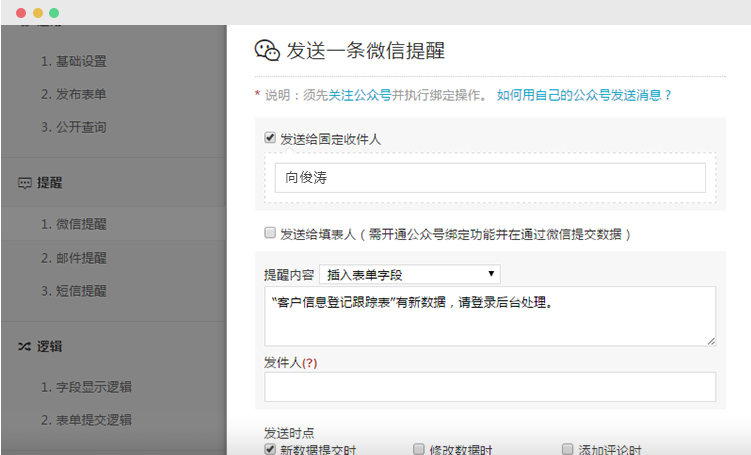
Task: Click the 逻辑 section shuffle icon
Action: [24, 346]
